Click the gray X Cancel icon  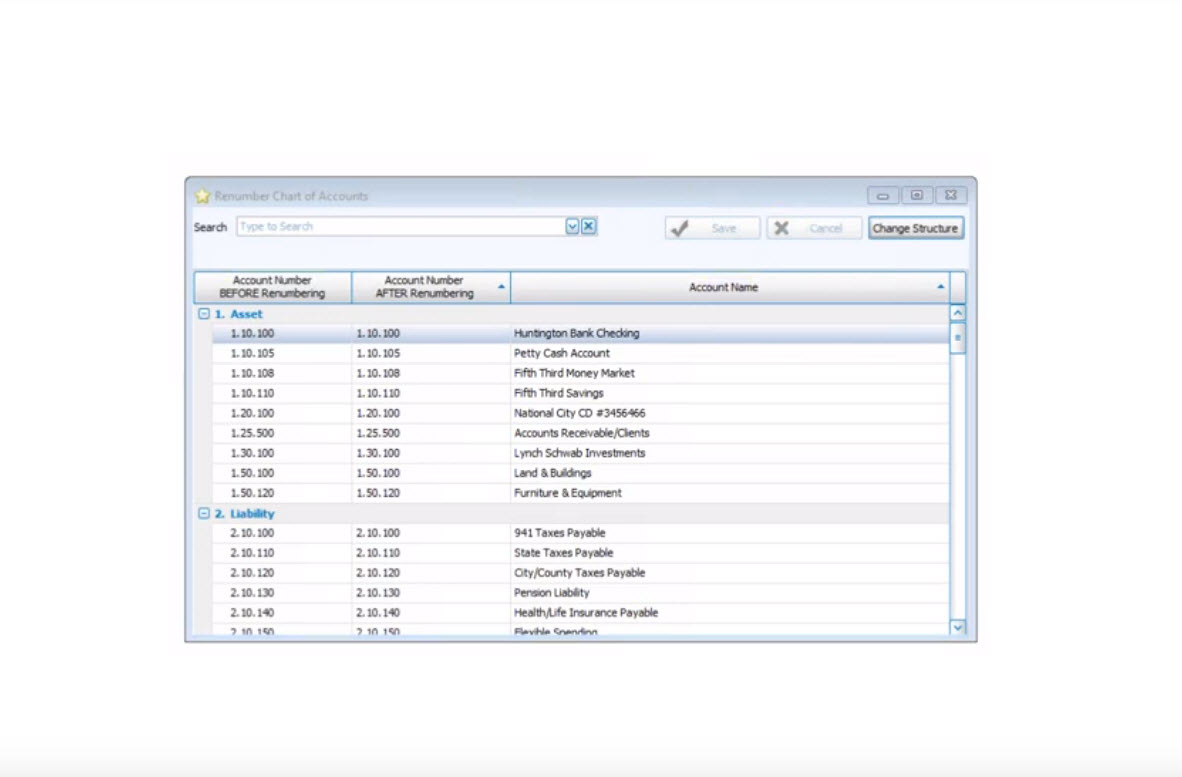pos(782,227)
